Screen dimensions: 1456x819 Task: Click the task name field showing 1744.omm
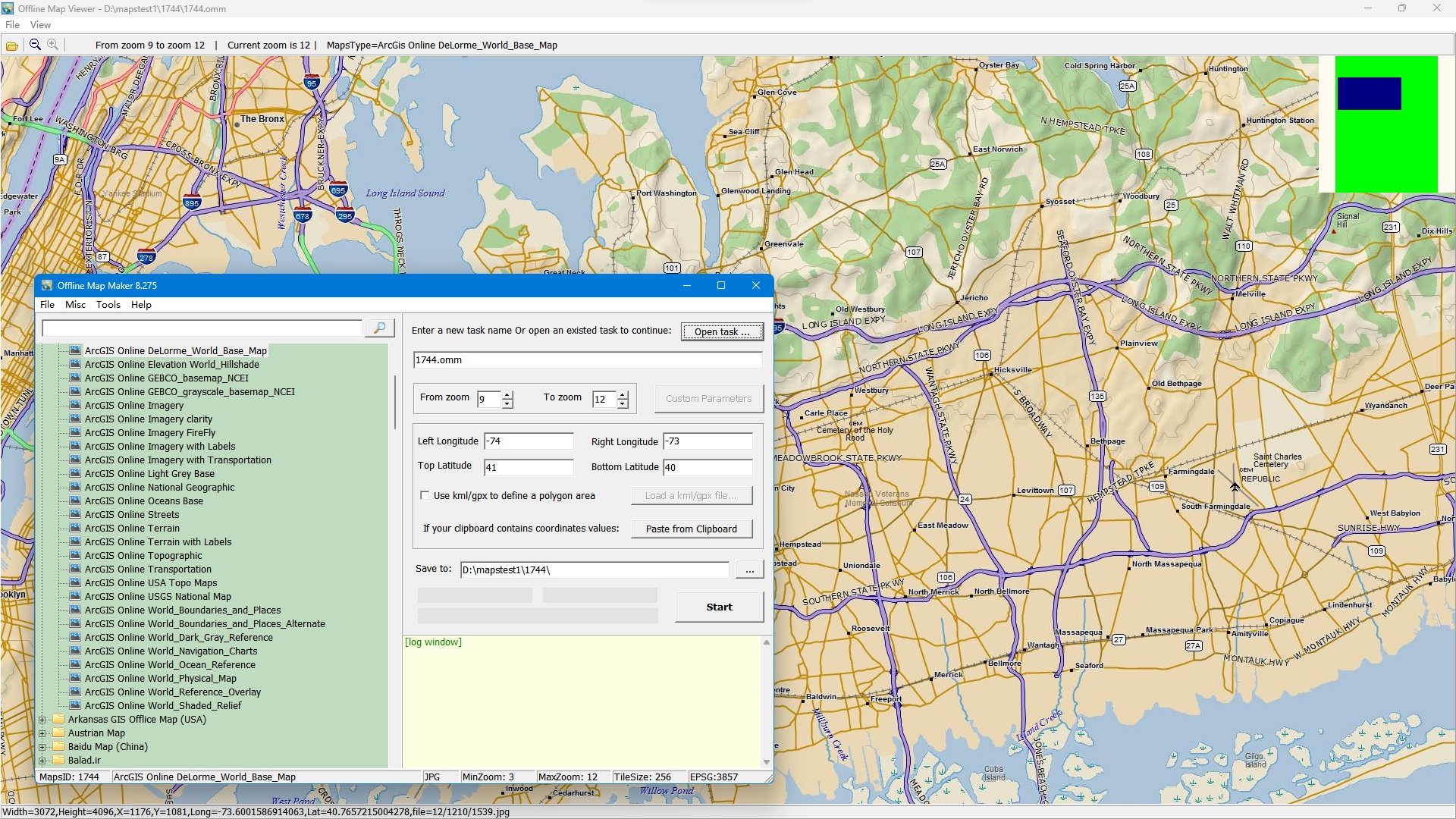coord(588,360)
